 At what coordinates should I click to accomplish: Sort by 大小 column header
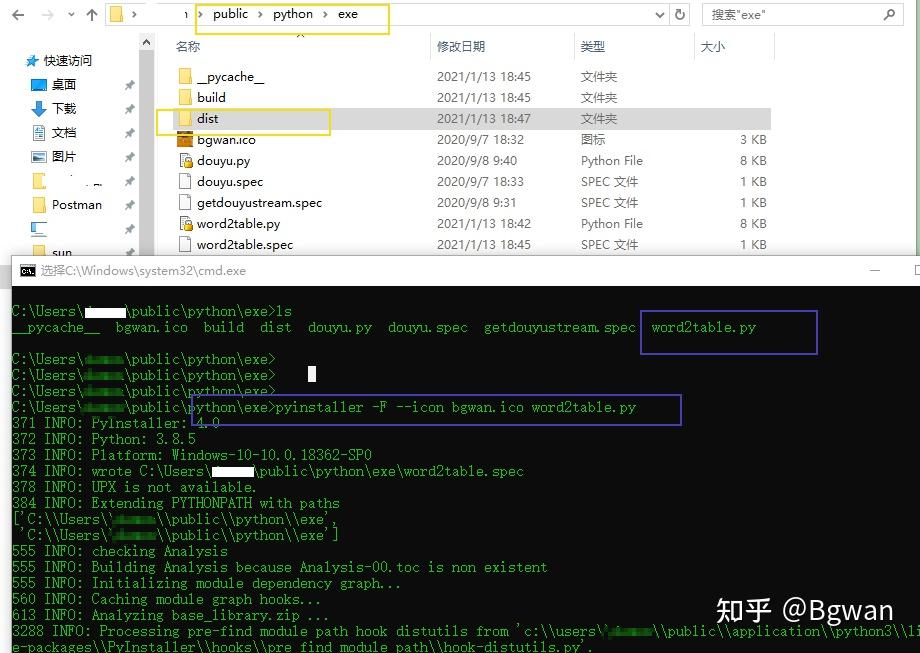tap(713, 46)
